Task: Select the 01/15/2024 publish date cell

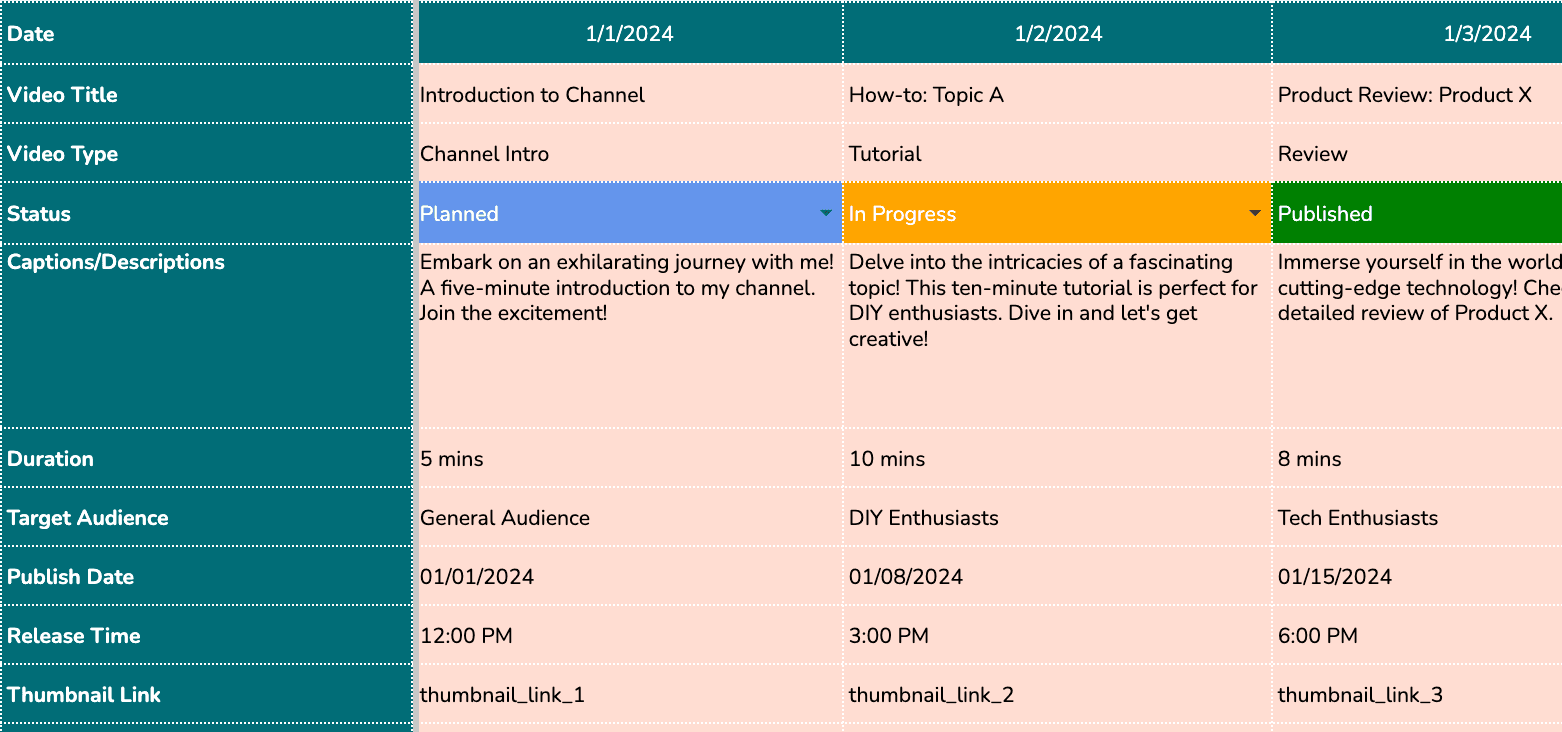Action: [1417, 577]
